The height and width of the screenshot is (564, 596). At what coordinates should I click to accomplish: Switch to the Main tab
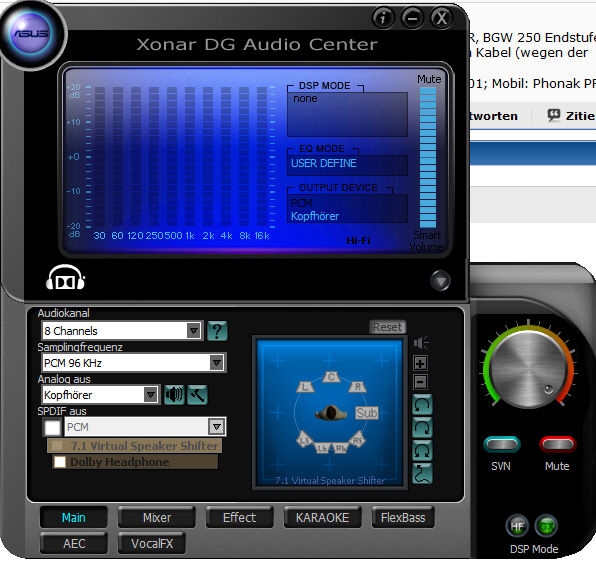[74, 518]
